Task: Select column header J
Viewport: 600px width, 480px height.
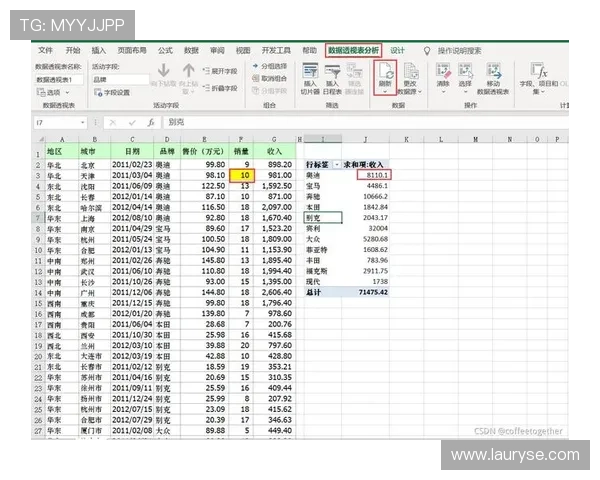Action: point(365,139)
